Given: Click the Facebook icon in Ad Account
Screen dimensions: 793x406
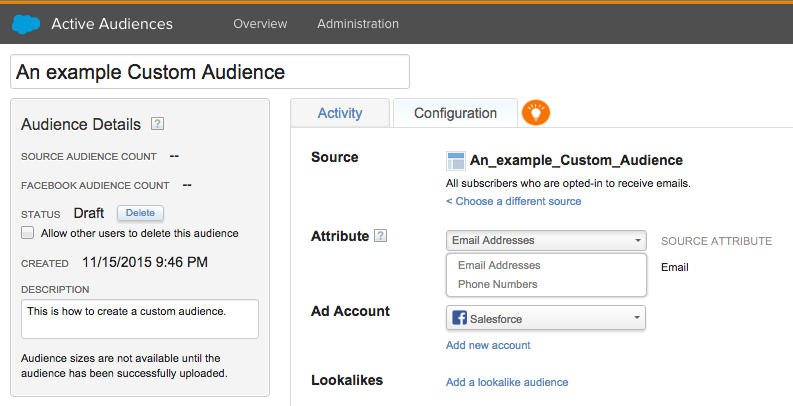Looking at the screenshot, I should click(460, 319).
